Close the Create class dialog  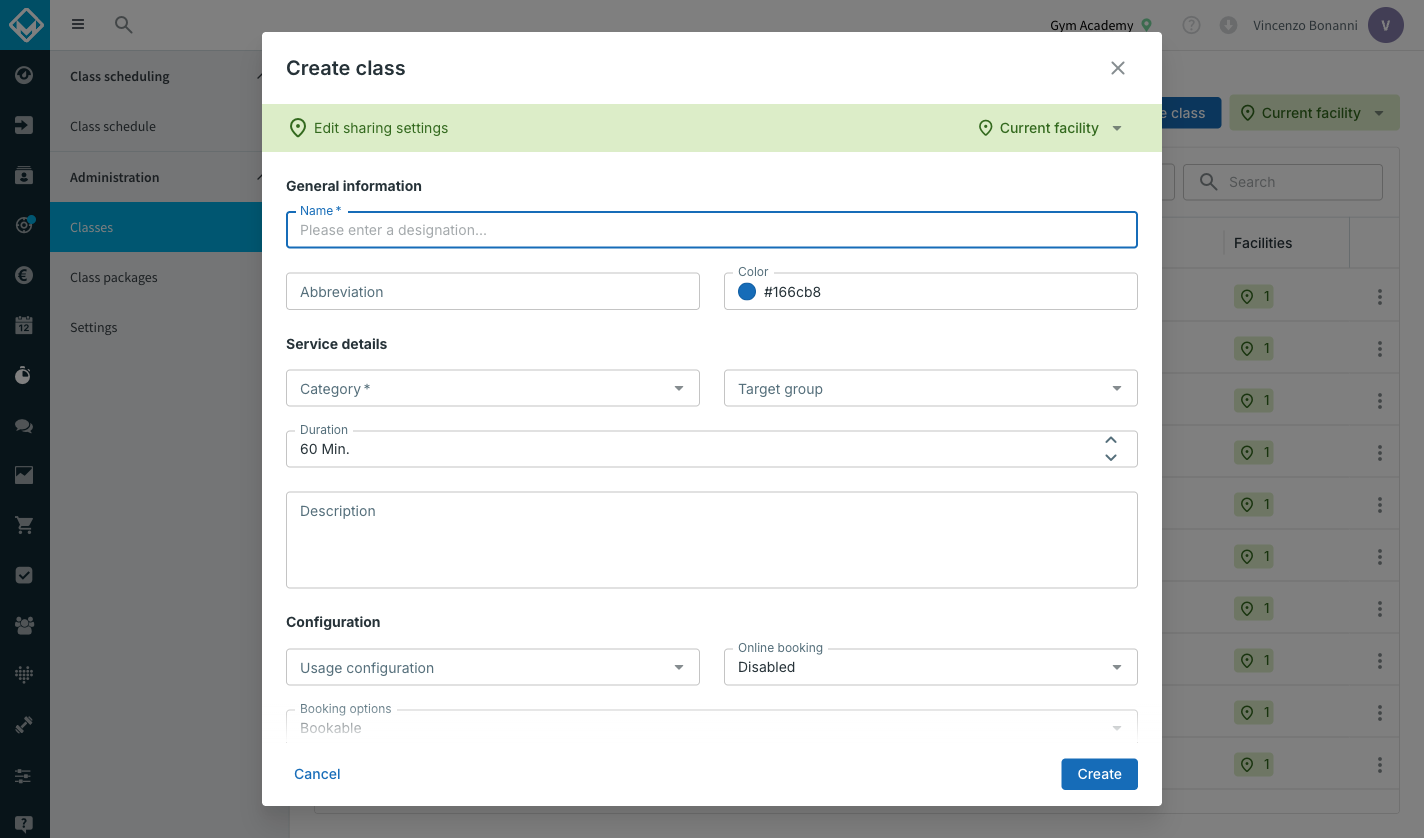click(1118, 68)
